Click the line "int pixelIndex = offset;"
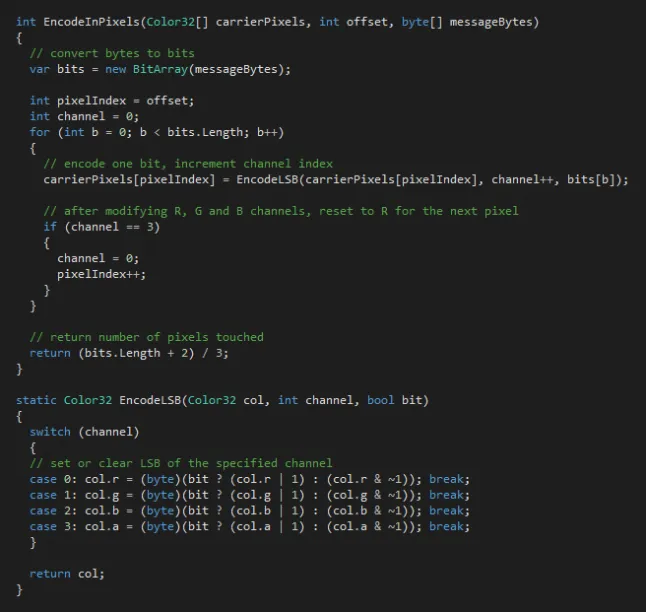Image resolution: width=646 pixels, height=612 pixels. click(x=112, y=101)
